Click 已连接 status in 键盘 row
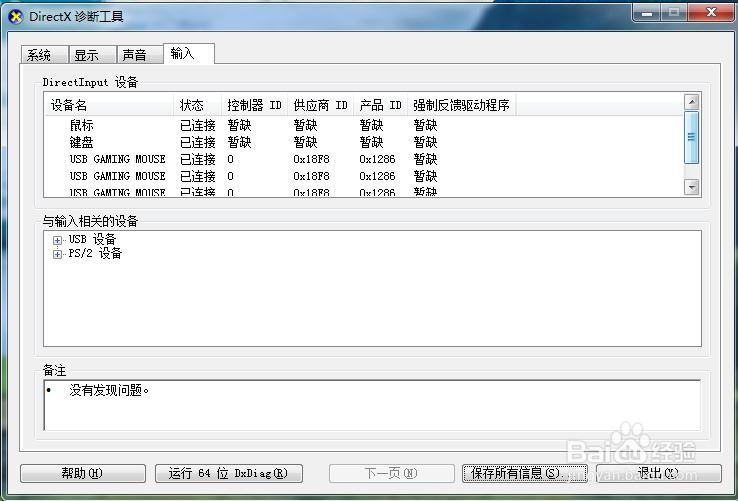Viewport: 738px width, 501px height. point(198,142)
